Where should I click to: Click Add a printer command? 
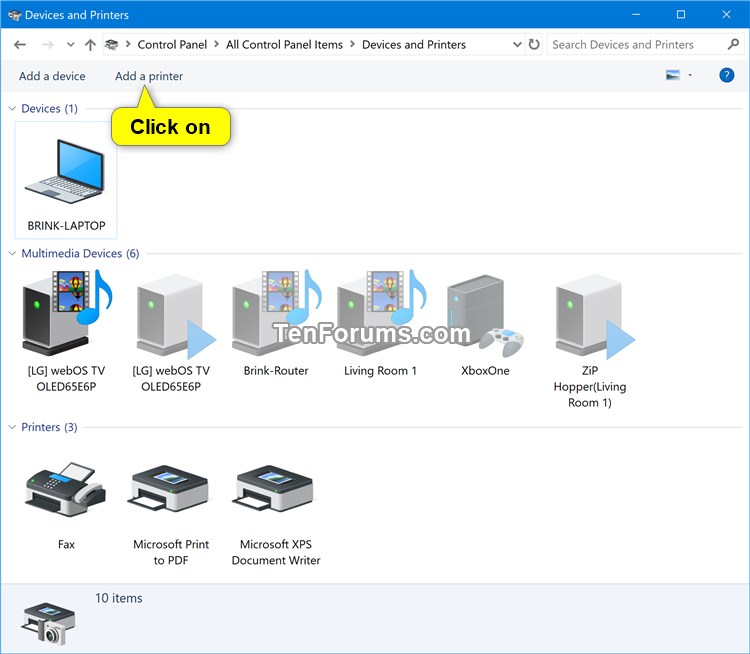coord(149,76)
